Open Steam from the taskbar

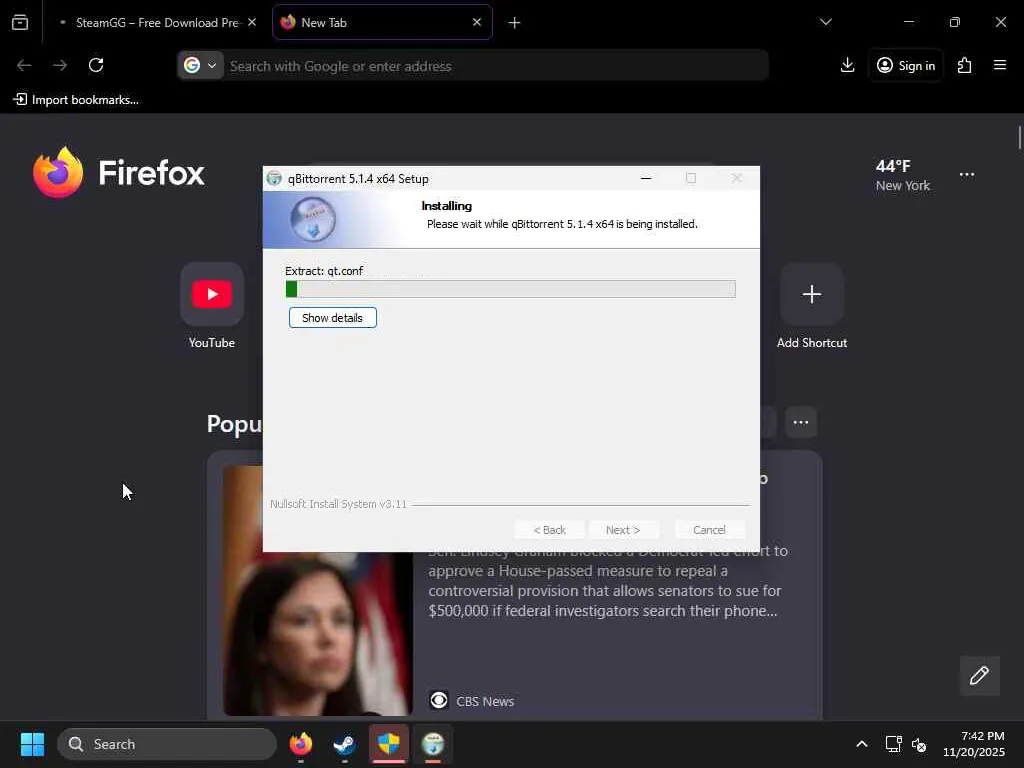click(344, 744)
